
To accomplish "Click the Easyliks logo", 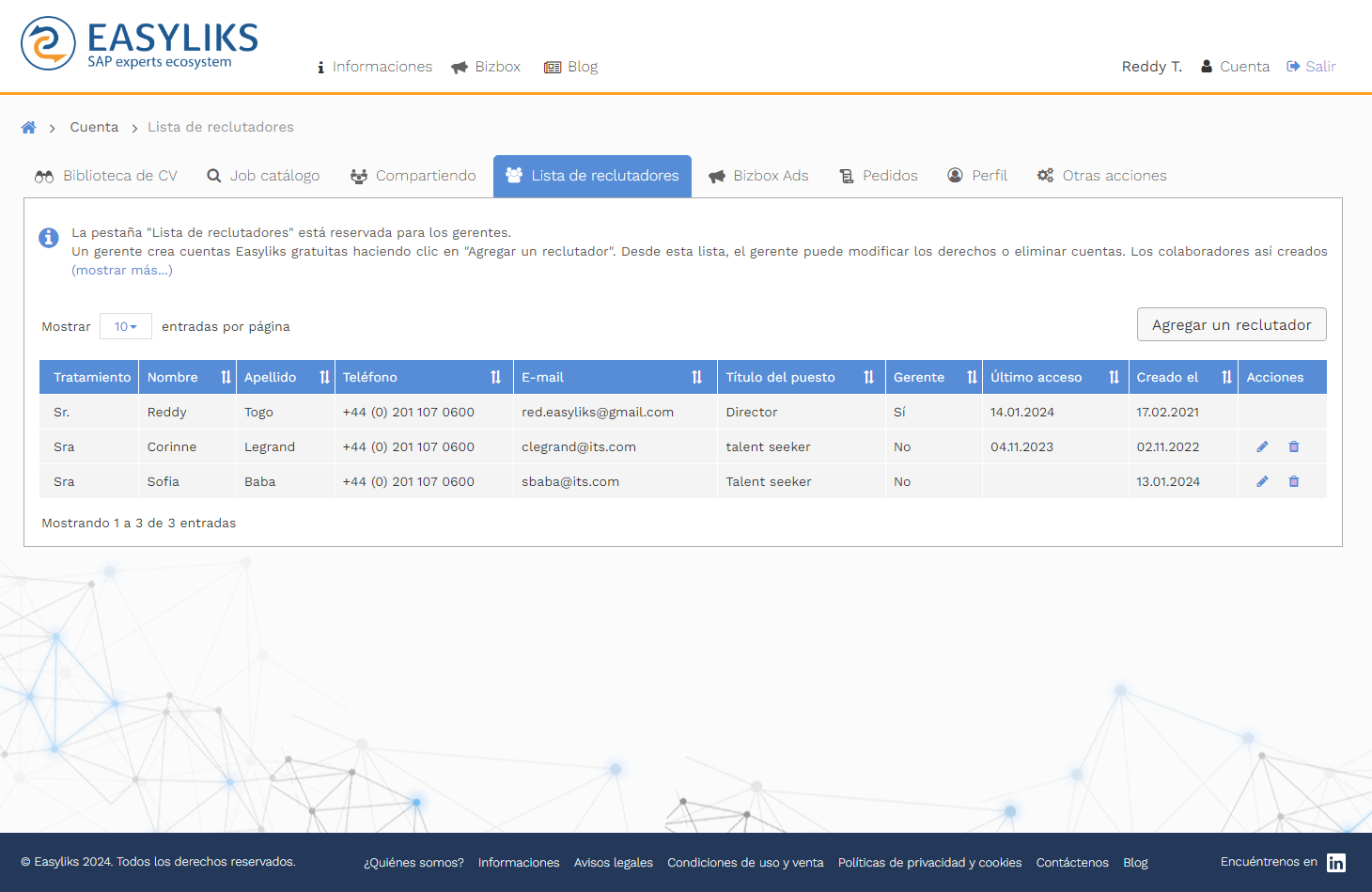I will point(139,43).
